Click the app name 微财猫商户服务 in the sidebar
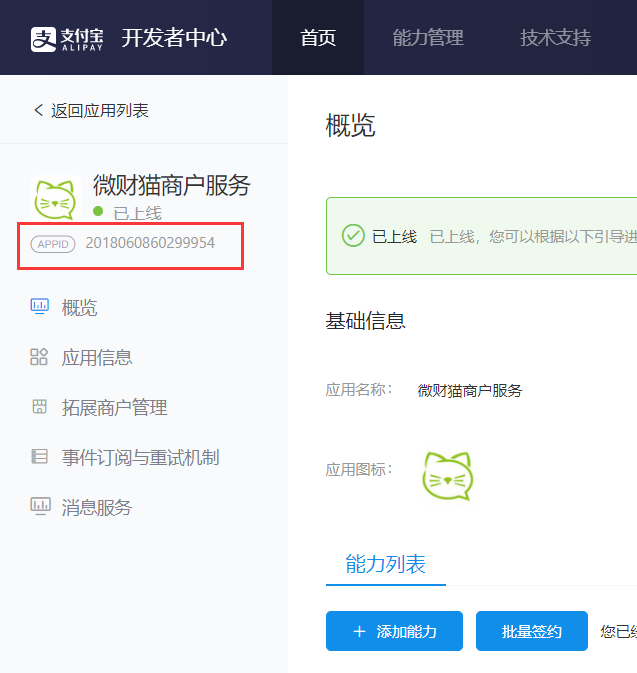This screenshot has height=673, width=637. click(172, 185)
